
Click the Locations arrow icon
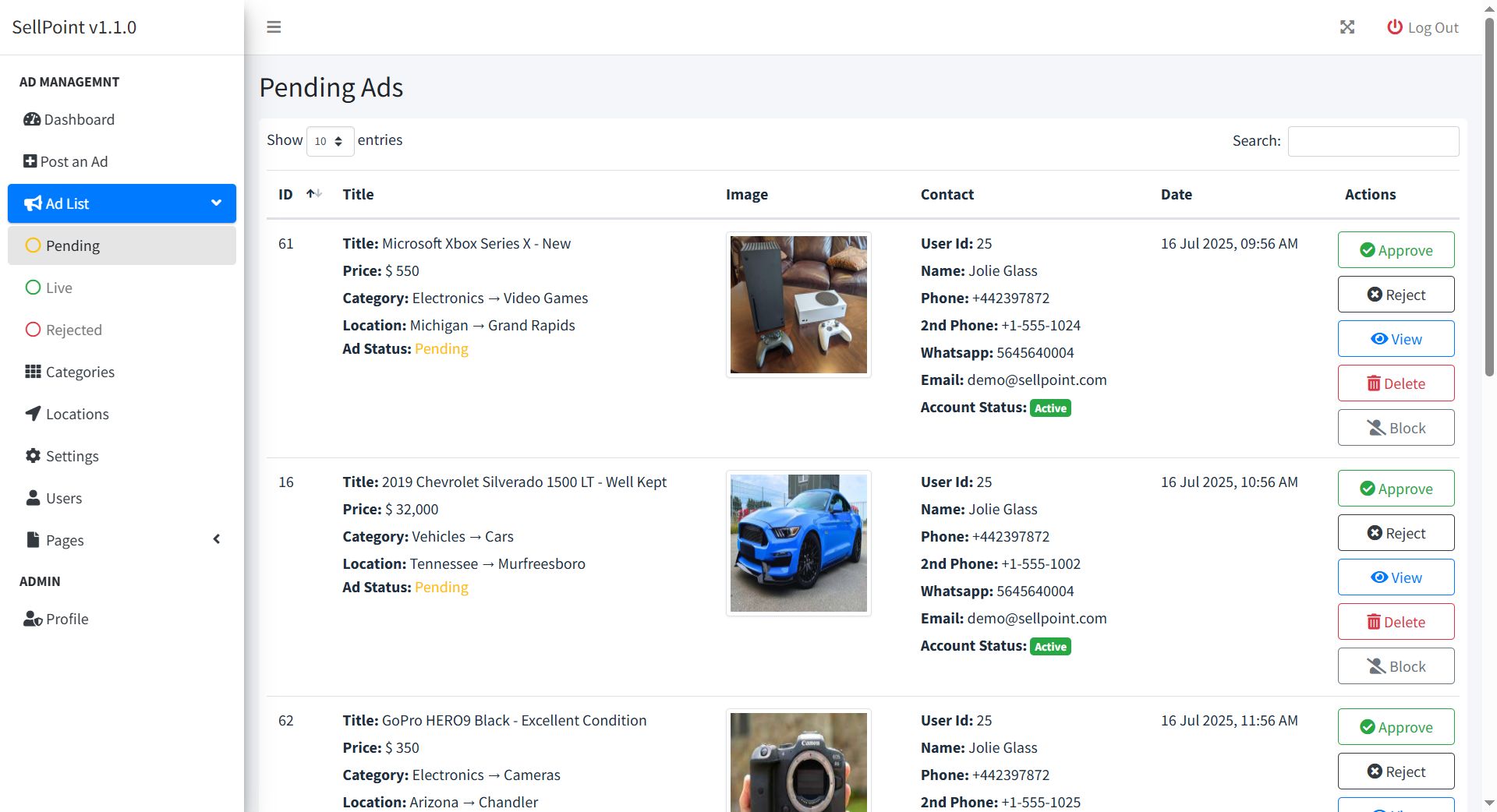click(33, 414)
